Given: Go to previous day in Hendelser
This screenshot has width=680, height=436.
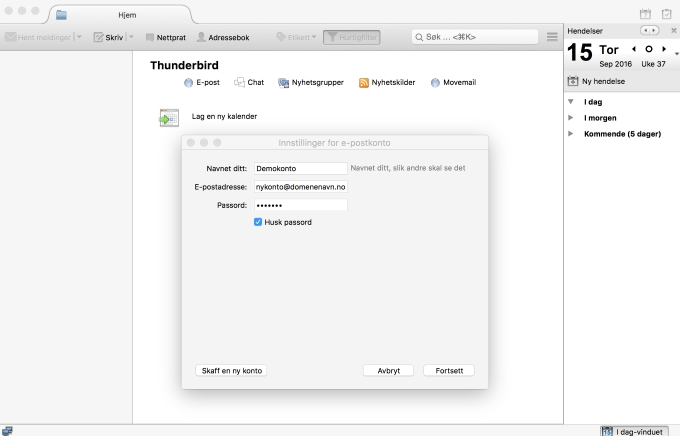Looking at the screenshot, I should pyautogui.click(x=634, y=49).
